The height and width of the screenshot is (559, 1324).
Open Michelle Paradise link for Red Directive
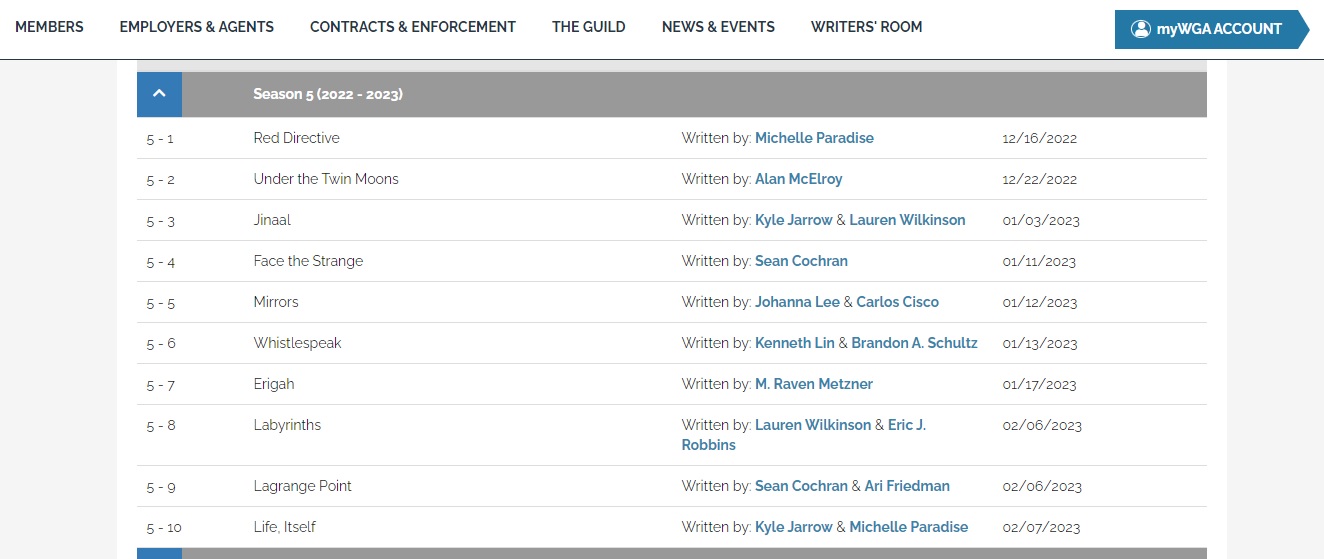tap(814, 138)
